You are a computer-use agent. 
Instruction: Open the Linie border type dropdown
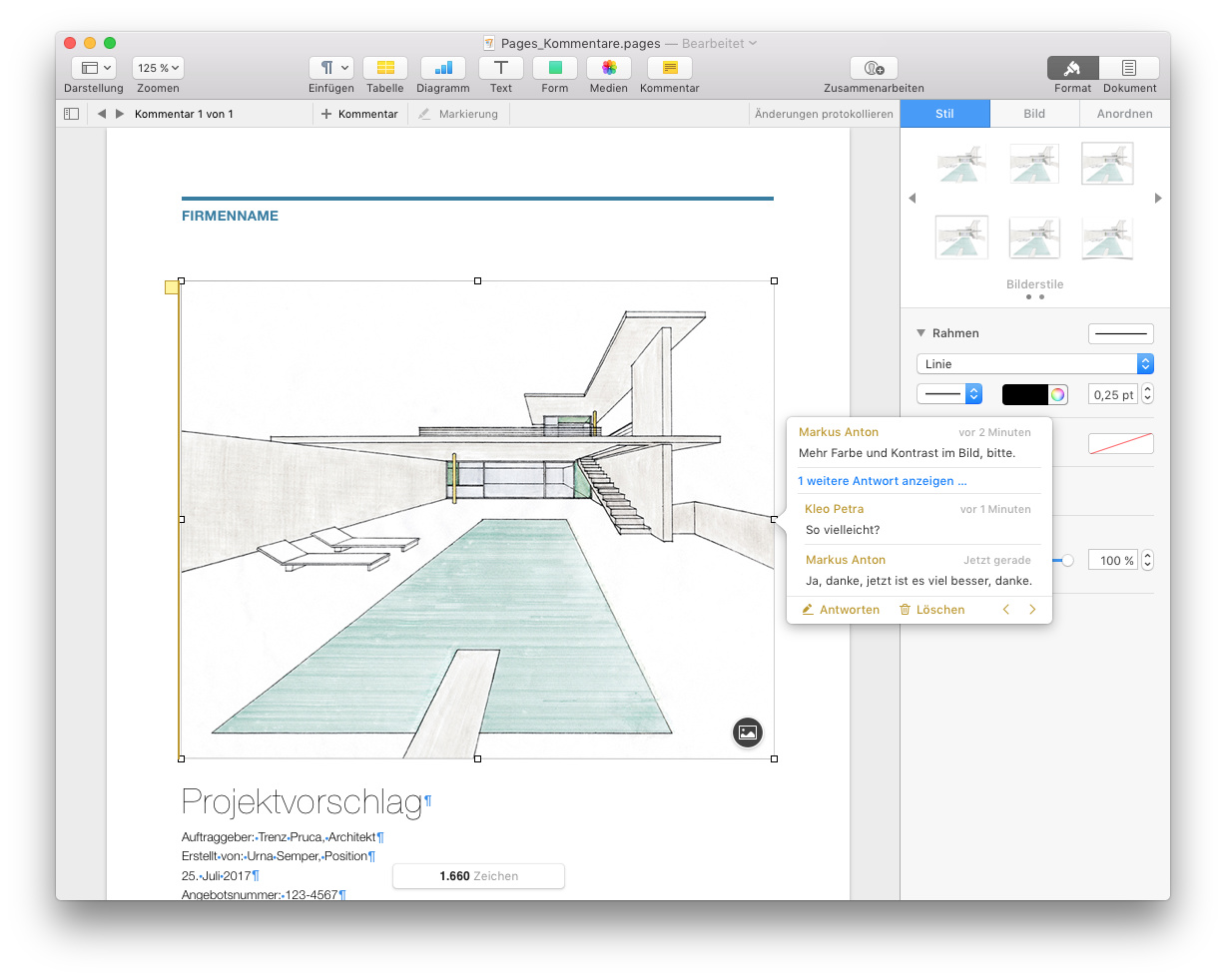click(1034, 364)
